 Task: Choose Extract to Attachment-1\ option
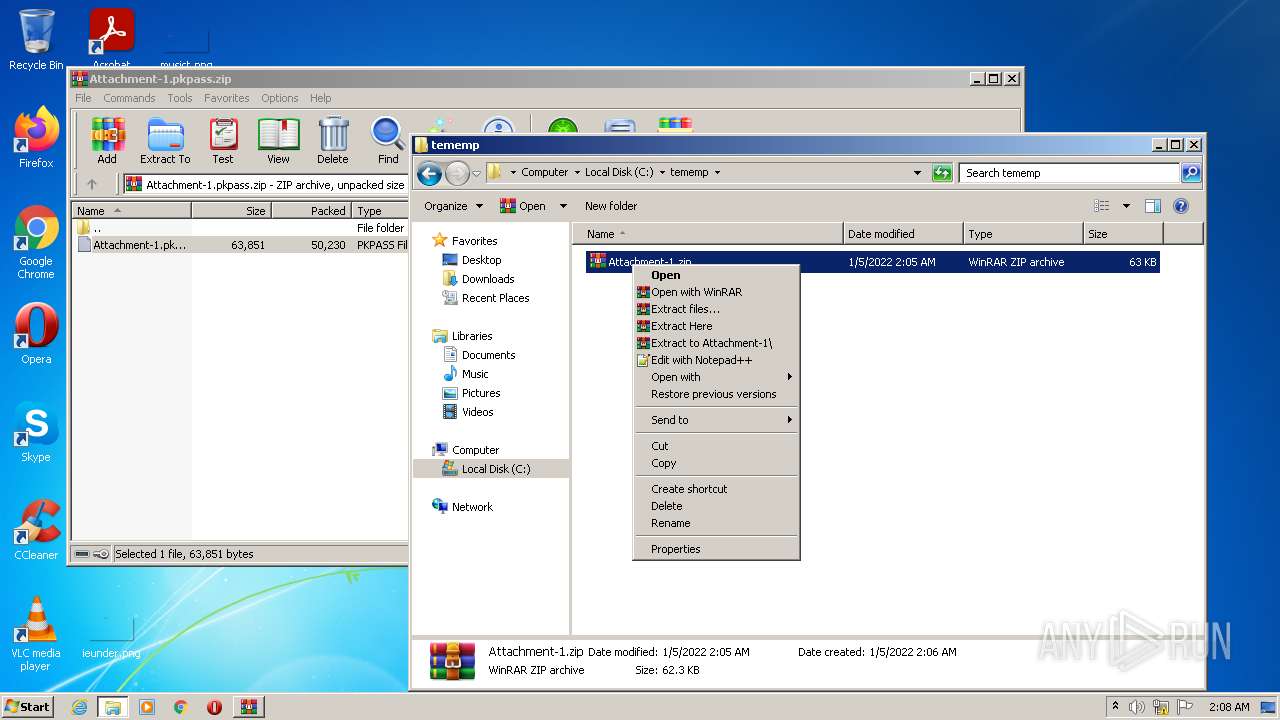coord(716,343)
